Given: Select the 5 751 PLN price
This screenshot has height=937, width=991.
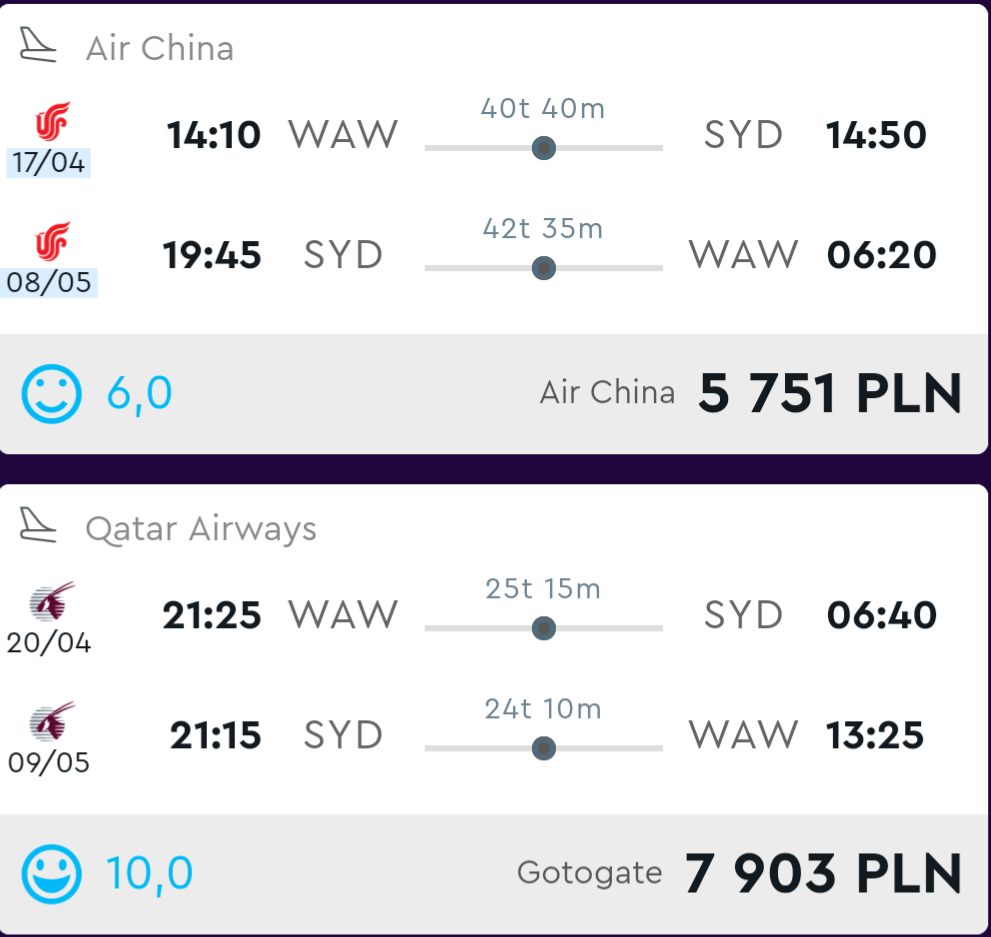Looking at the screenshot, I should [830, 393].
